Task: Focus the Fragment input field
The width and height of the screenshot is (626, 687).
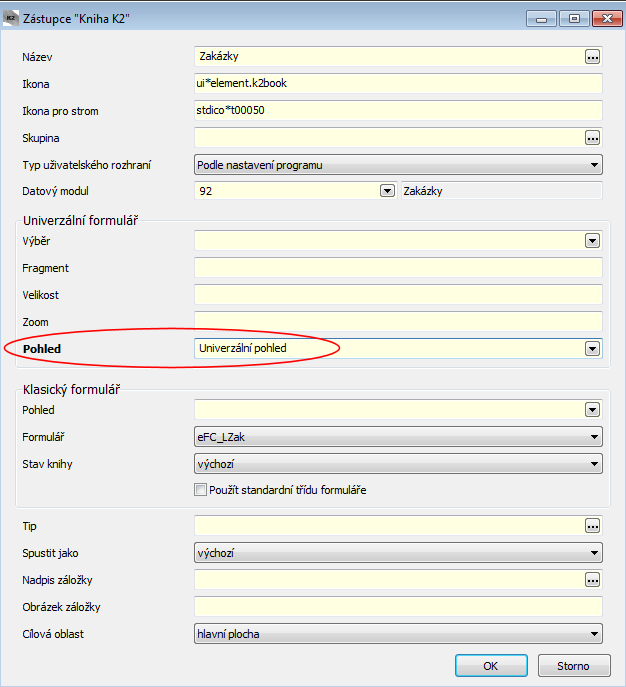Action: pos(398,268)
